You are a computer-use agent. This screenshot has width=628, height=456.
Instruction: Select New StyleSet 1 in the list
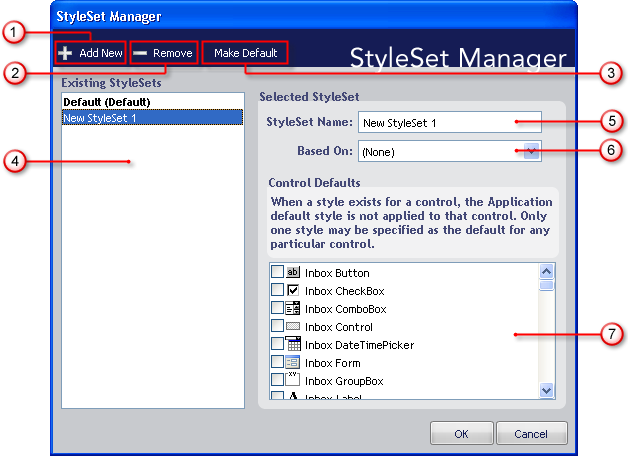click(x=102, y=117)
